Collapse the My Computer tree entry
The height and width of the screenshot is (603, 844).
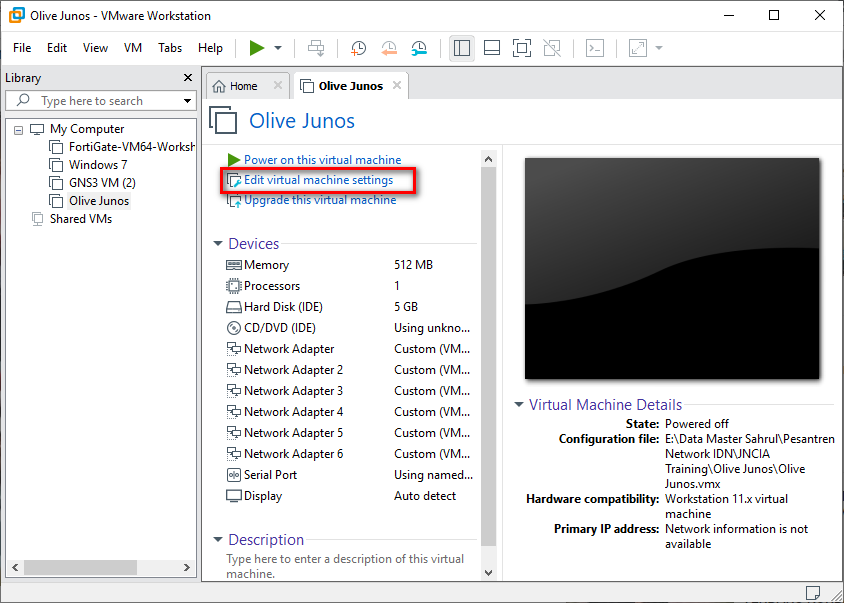pyautogui.click(x=17, y=128)
